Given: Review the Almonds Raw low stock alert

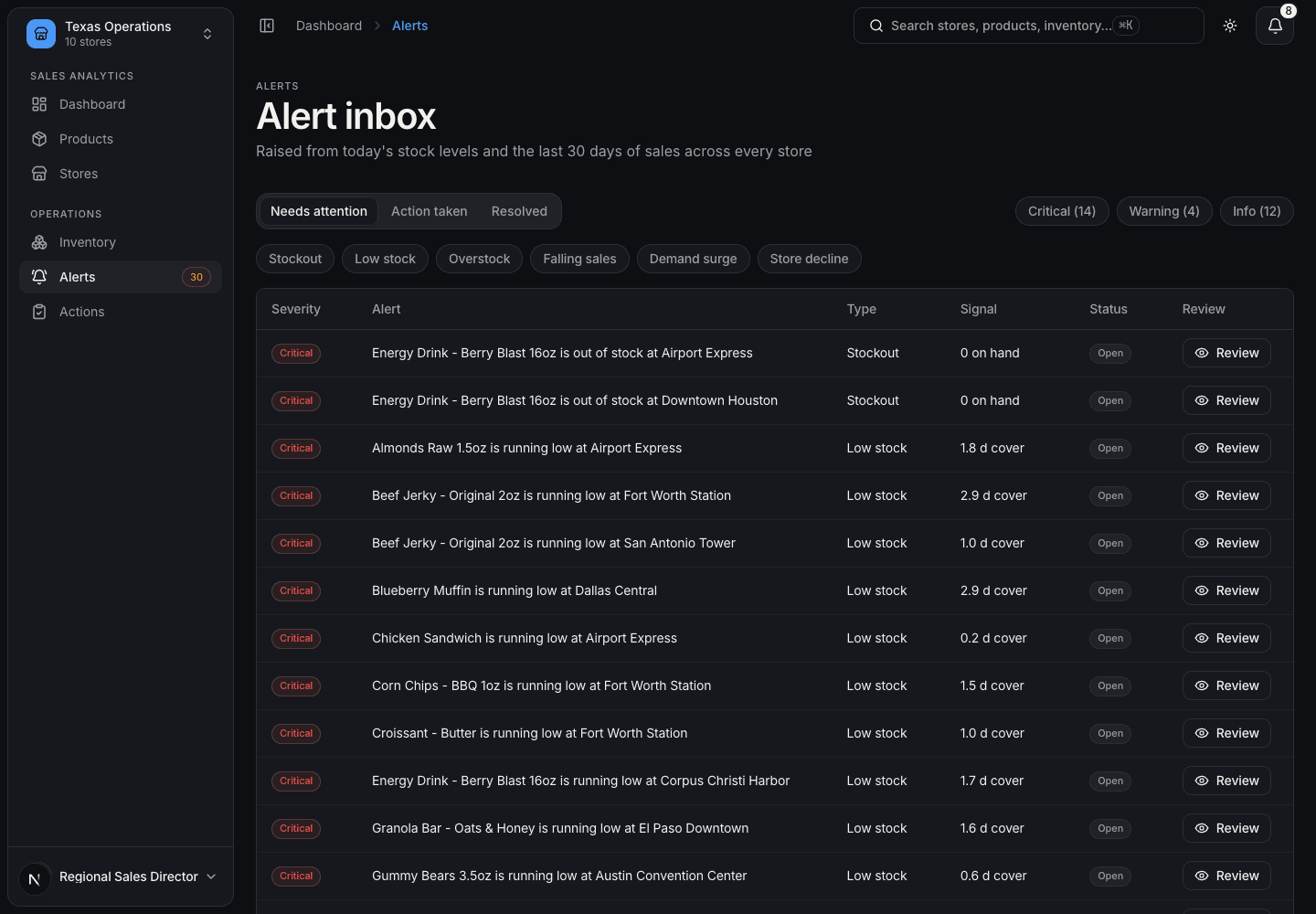Looking at the screenshot, I should coord(1226,448).
